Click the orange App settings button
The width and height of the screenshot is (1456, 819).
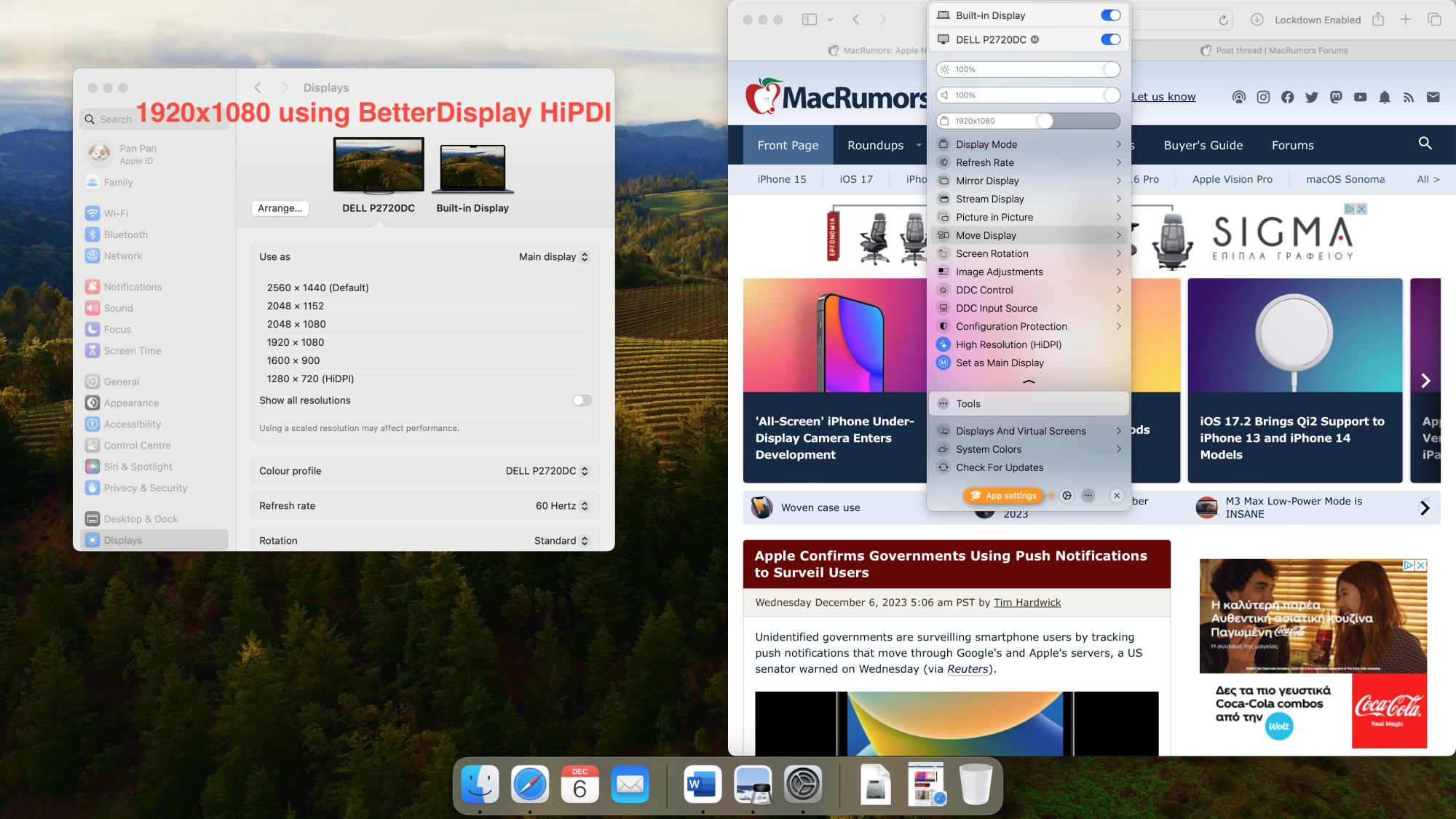(x=1004, y=496)
